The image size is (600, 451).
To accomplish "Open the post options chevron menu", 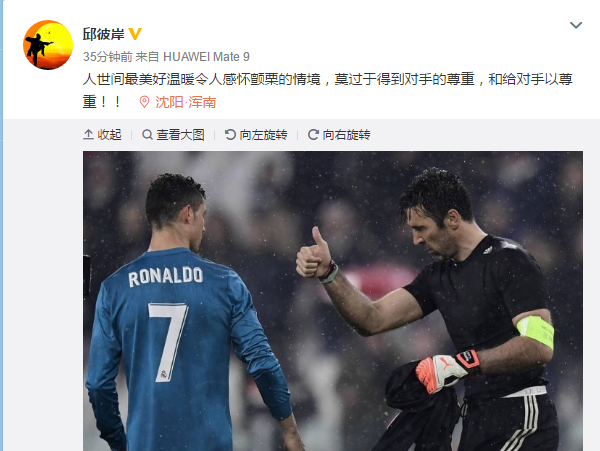I will click(x=576, y=25).
